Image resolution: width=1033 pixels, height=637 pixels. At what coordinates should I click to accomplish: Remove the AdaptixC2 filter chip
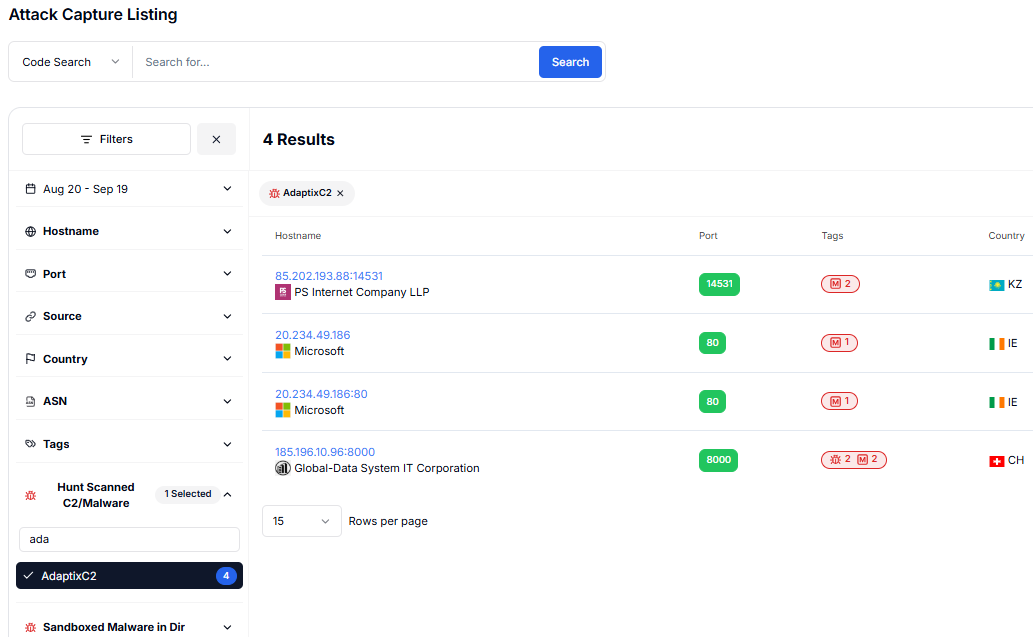point(340,193)
